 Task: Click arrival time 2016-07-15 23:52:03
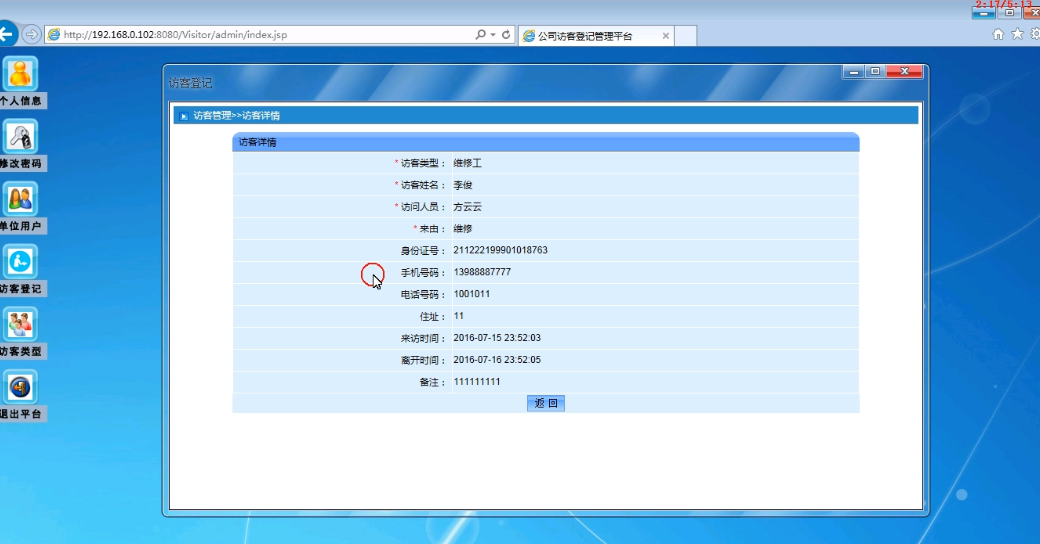497,338
